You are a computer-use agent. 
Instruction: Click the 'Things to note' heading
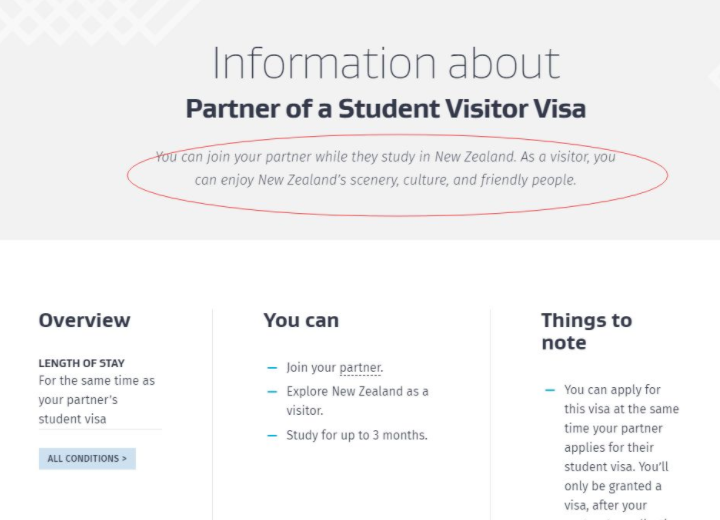tap(586, 331)
